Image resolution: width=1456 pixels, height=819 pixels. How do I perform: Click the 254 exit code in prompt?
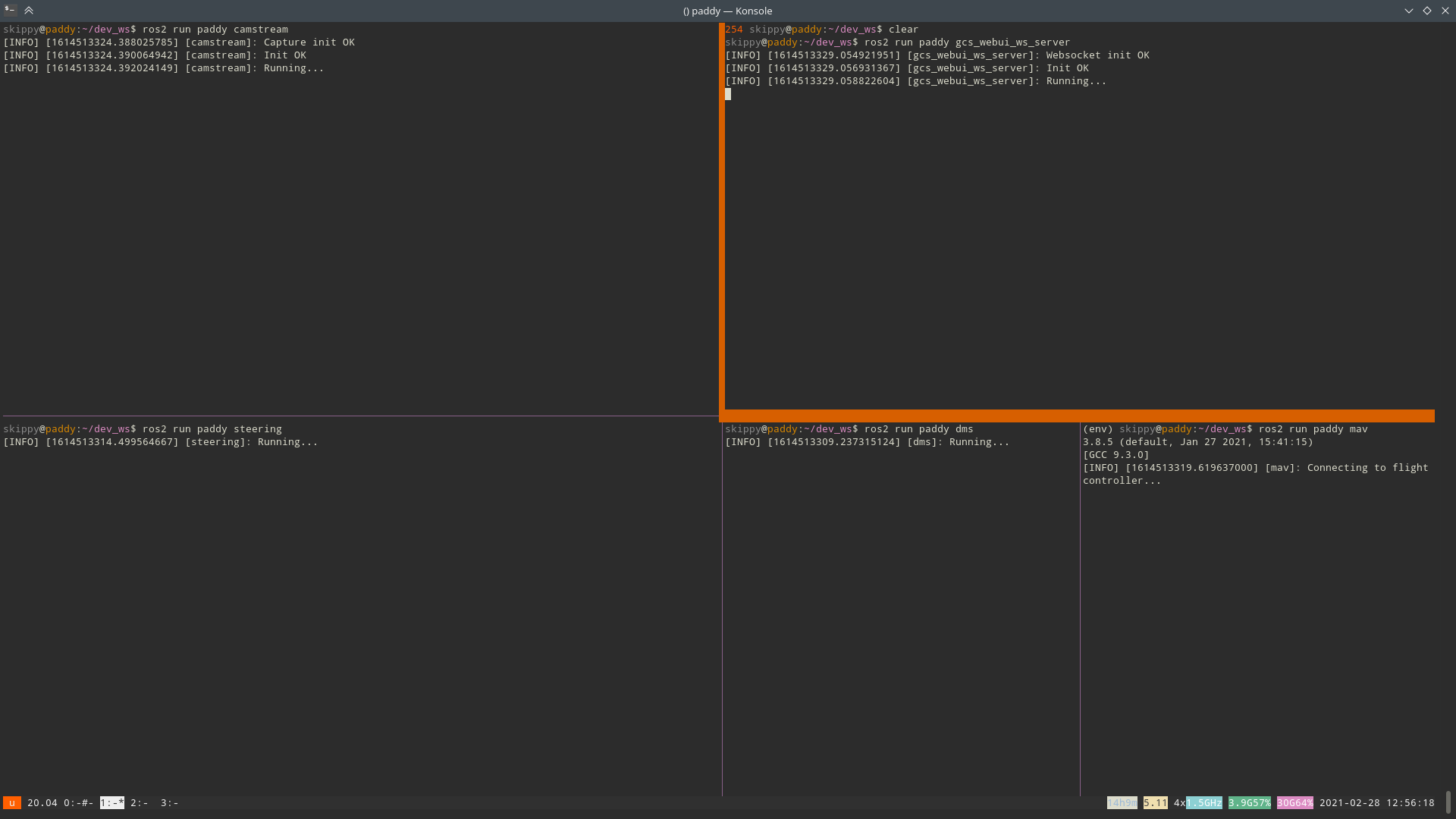734,30
